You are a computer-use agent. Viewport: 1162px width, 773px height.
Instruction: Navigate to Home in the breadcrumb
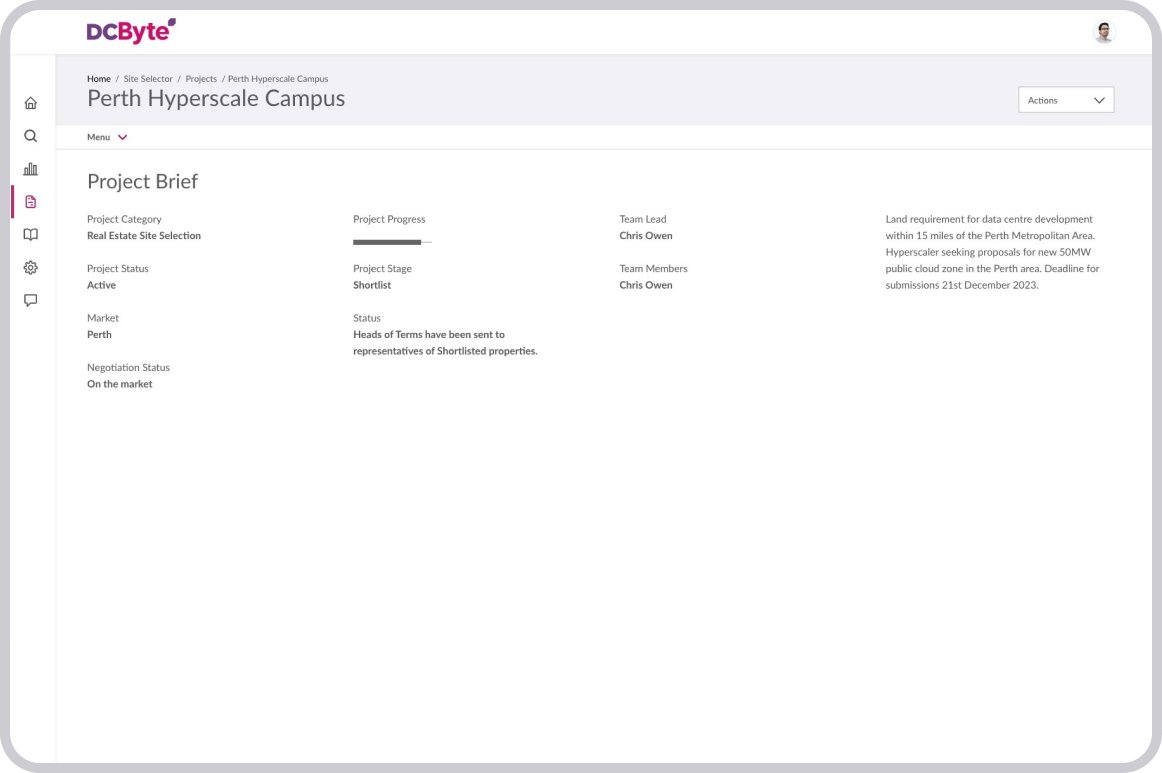pos(98,79)
